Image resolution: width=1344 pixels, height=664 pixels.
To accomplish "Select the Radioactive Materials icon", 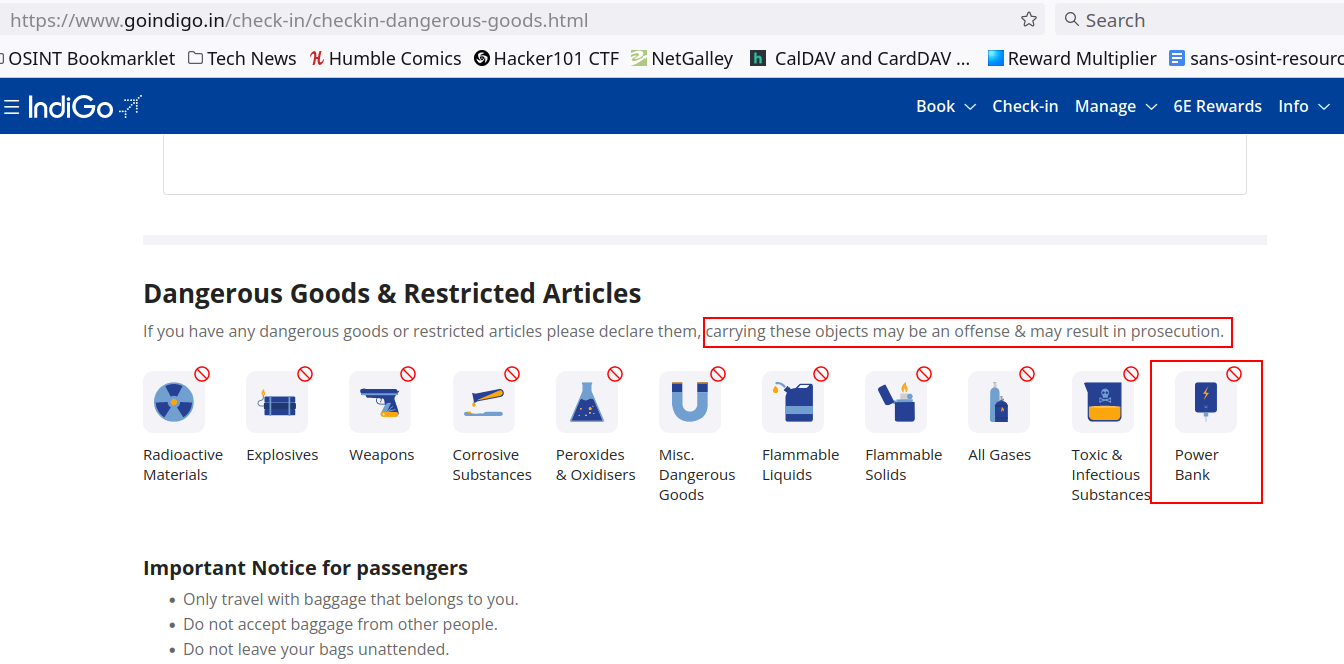I will pos(174,400).
